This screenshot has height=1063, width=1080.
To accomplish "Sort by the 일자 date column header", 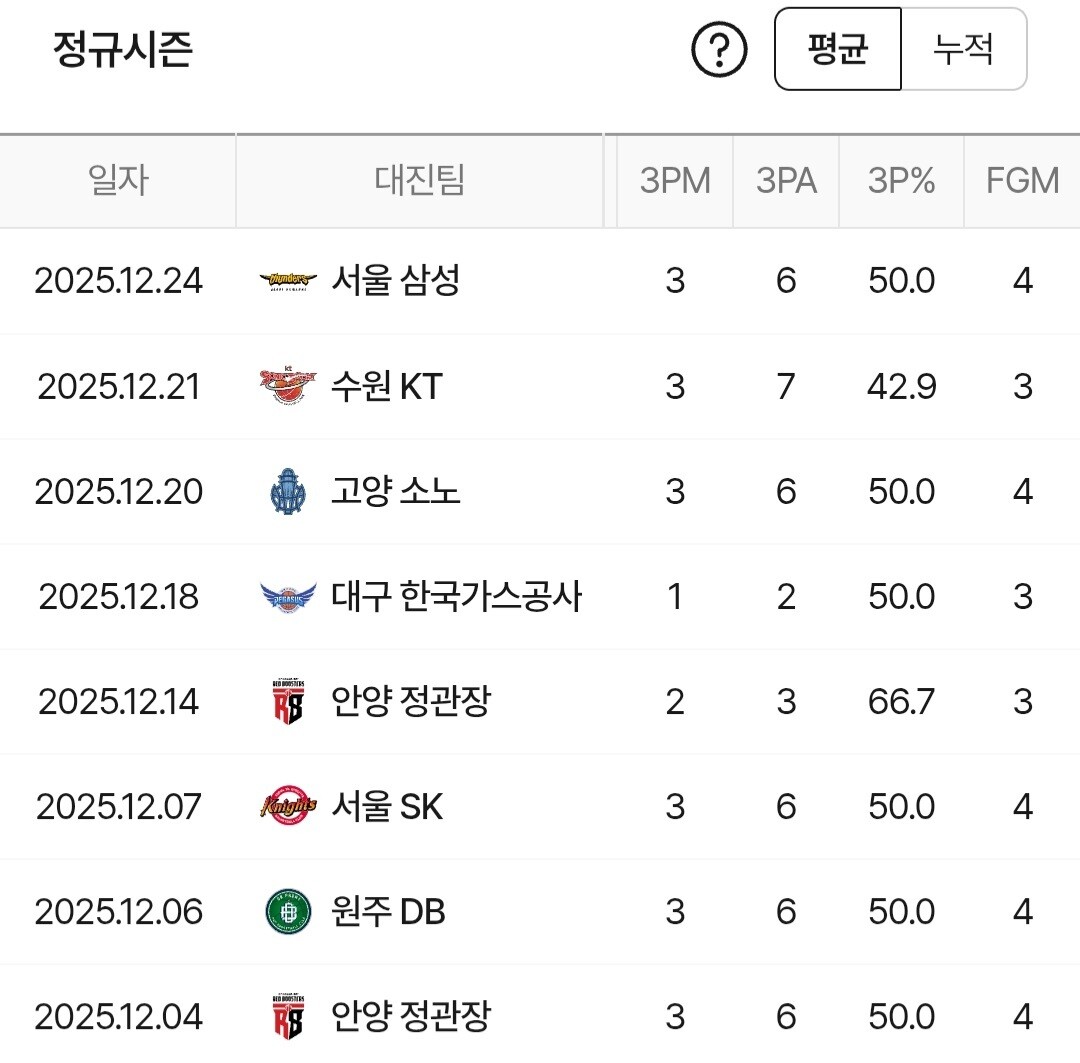I will click(118, 181).
